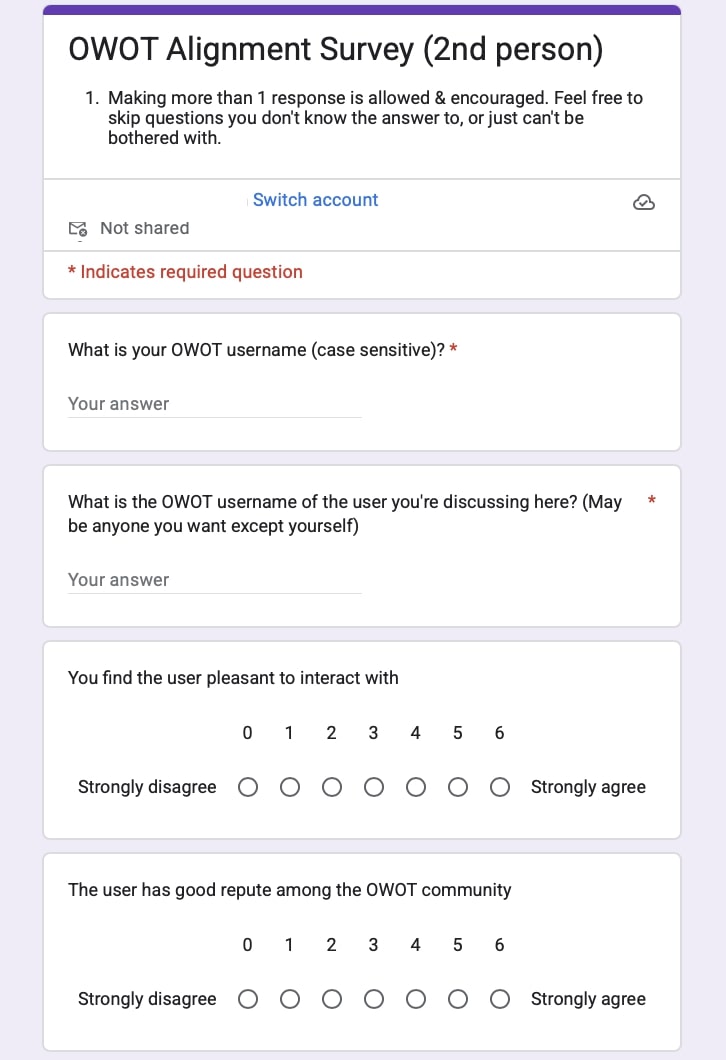
Task: Choose 1 for good repute question
Action: click(x=290, y=1000)
